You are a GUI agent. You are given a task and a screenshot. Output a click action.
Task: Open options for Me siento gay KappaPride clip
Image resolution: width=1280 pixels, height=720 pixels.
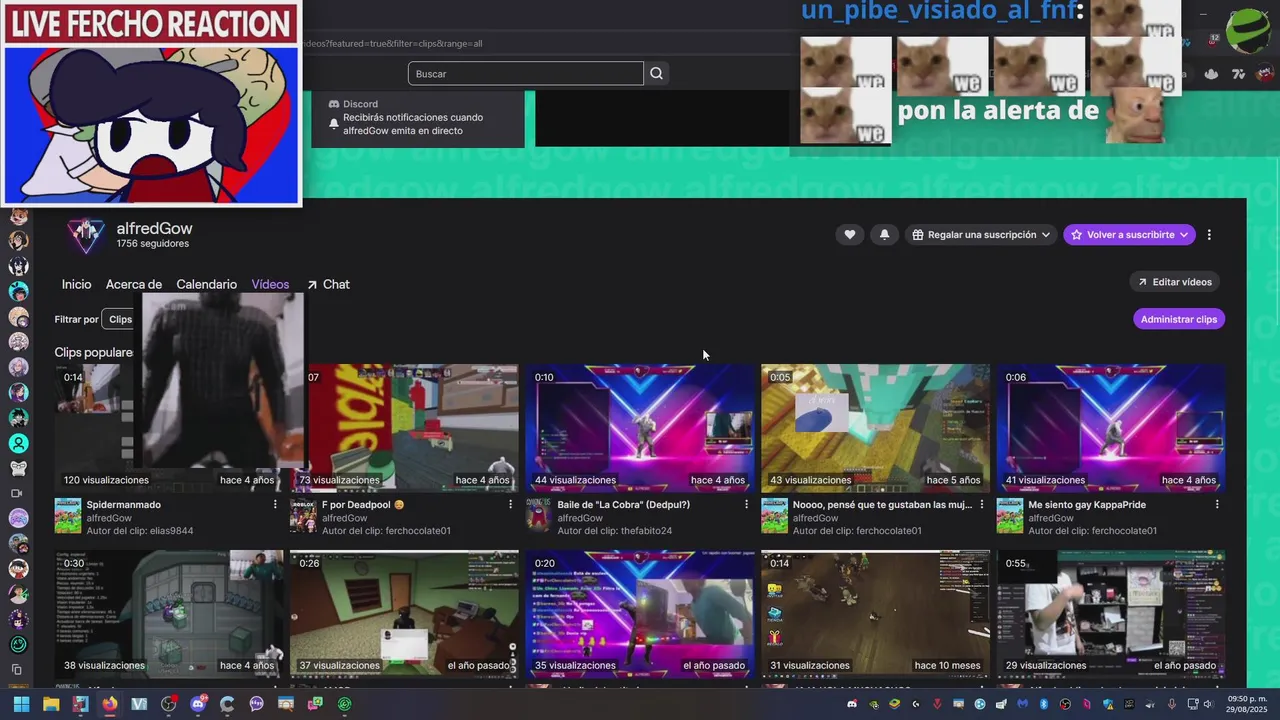click(1217, 505)
